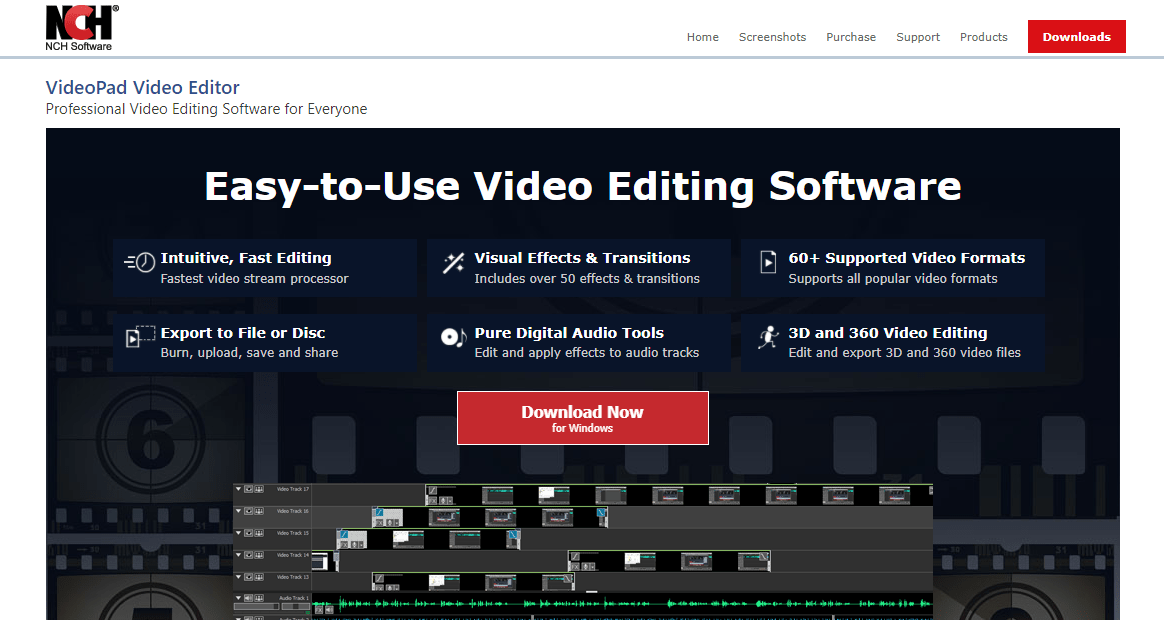Click the blue transition icon starting Video Track 16's clip

point(379,512)
